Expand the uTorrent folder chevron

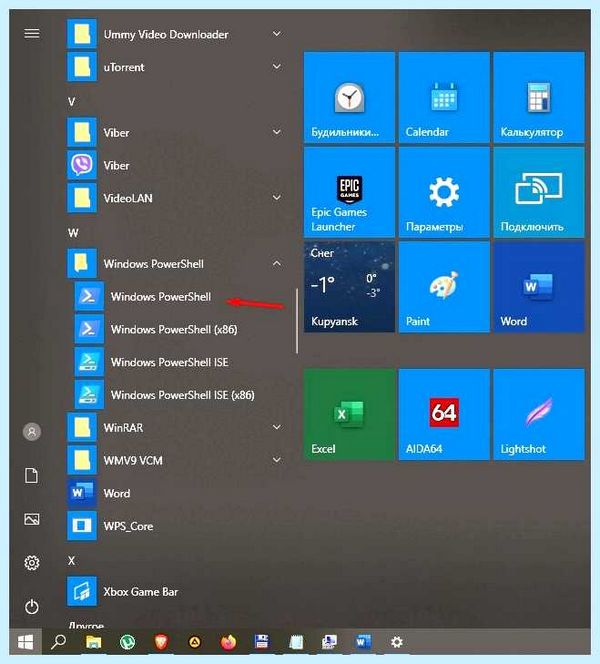pyautogui.click(x=277, y=66)
